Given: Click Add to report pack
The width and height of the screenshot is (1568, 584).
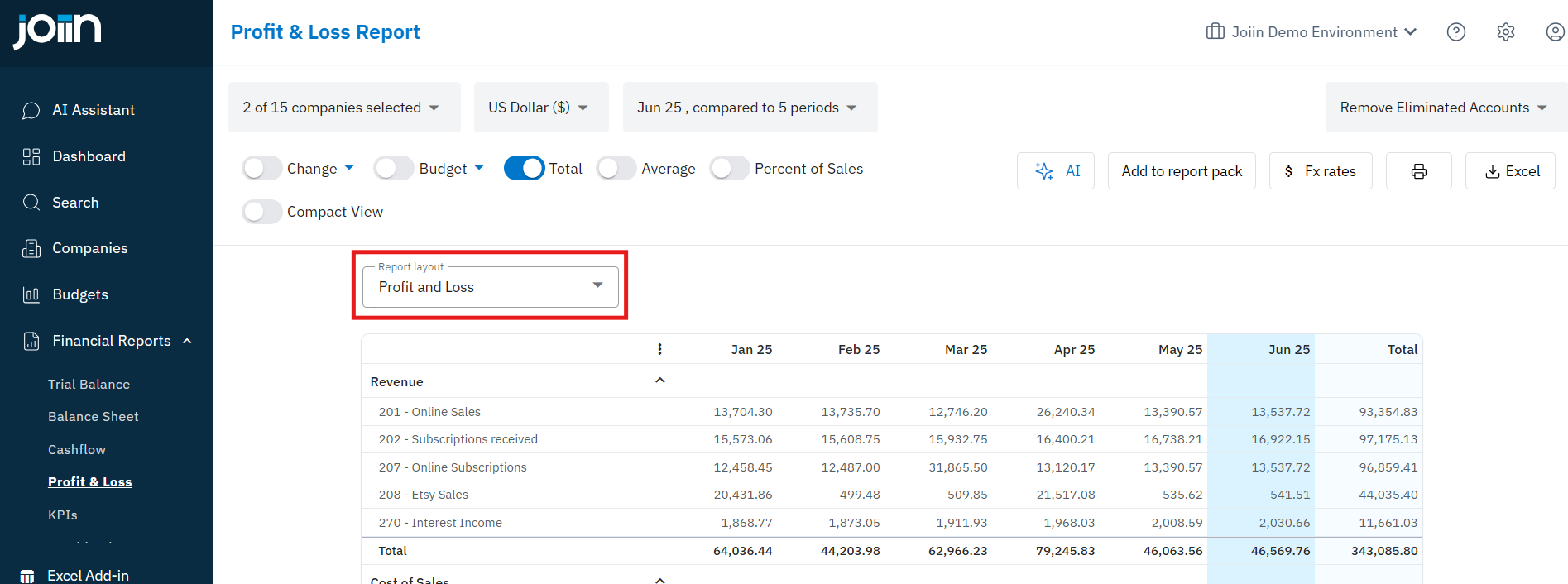Looking at the screenshot, I should (1182, 171).
